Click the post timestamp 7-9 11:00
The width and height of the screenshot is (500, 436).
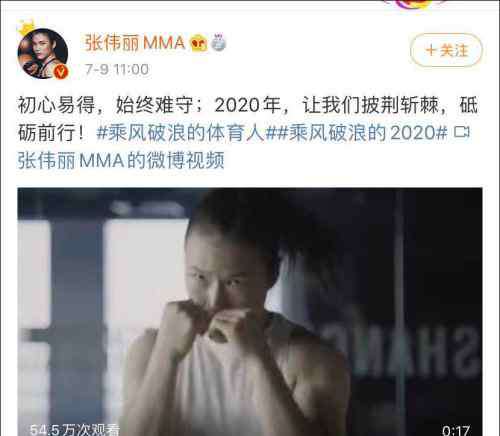point(117,70)
